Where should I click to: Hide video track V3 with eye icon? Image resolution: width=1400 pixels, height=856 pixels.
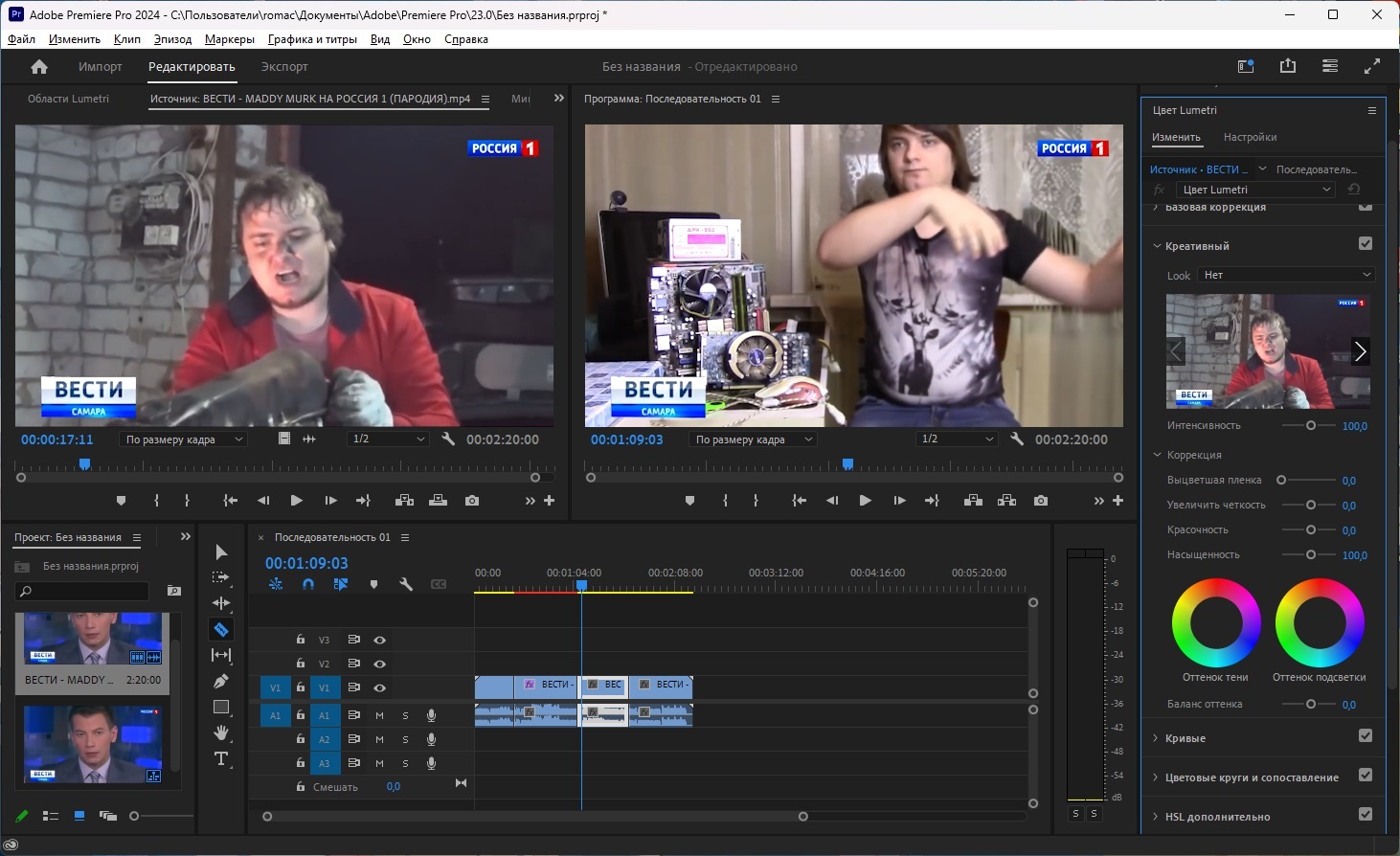point(380,640)
